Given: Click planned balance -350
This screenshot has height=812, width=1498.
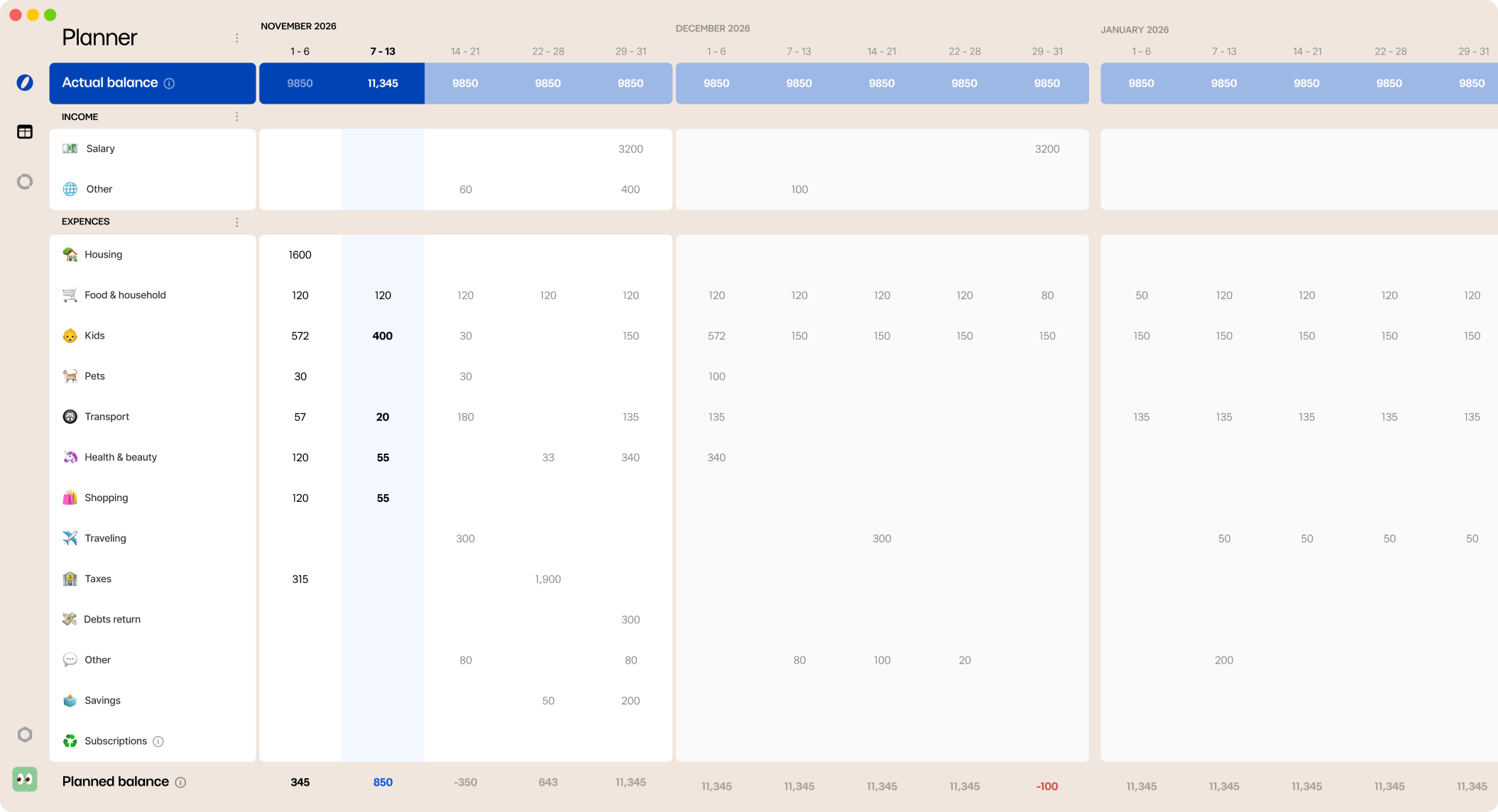Looking at the screenshot, I should pyautogui.click(x=465, y=782).
